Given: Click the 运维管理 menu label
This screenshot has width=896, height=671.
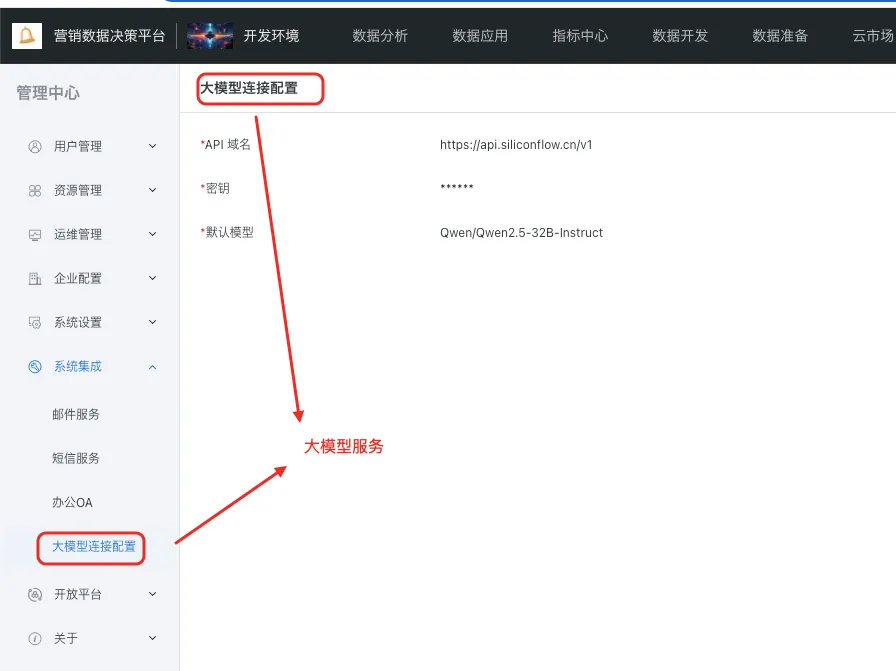Looking at the screenshot, I should (x=78, y=235).
